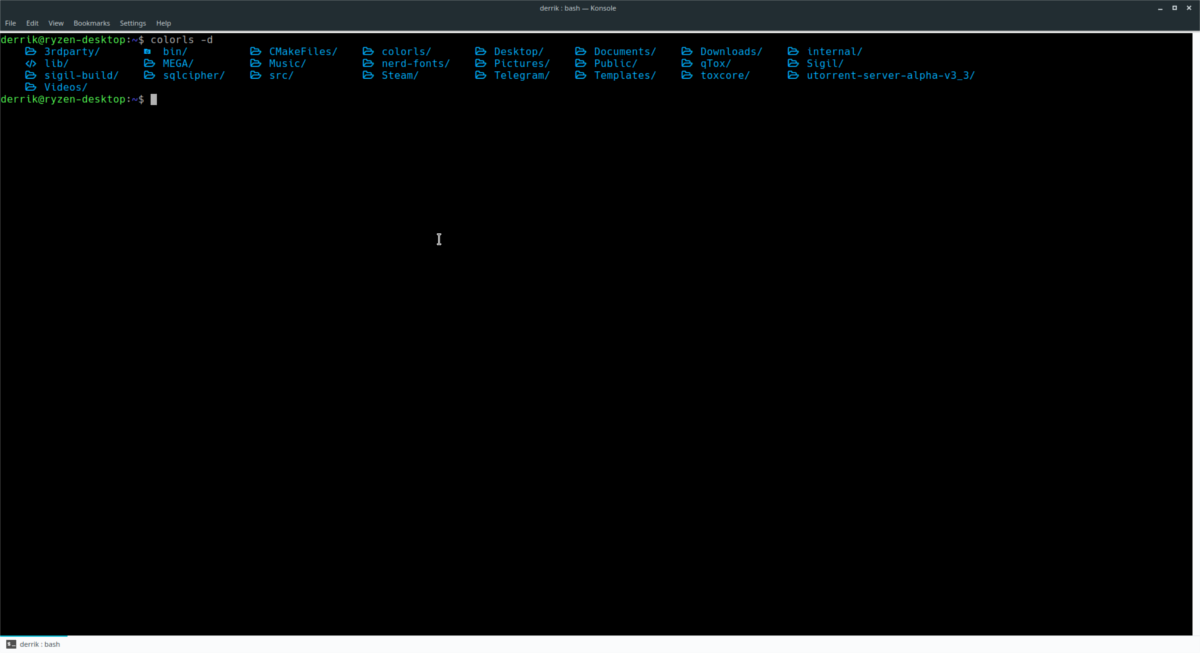Click the 'CMakeFiles/' directory name

[303, 52]
